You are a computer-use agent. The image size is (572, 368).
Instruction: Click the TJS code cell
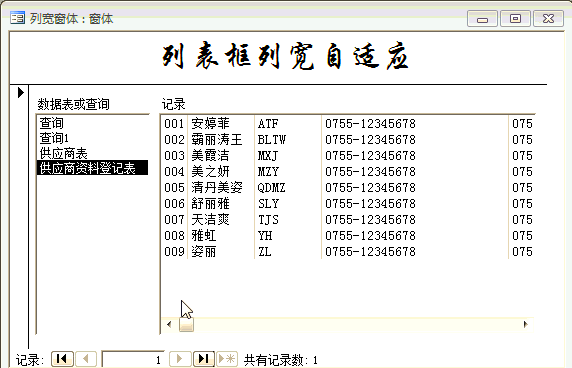coord(268,220)
